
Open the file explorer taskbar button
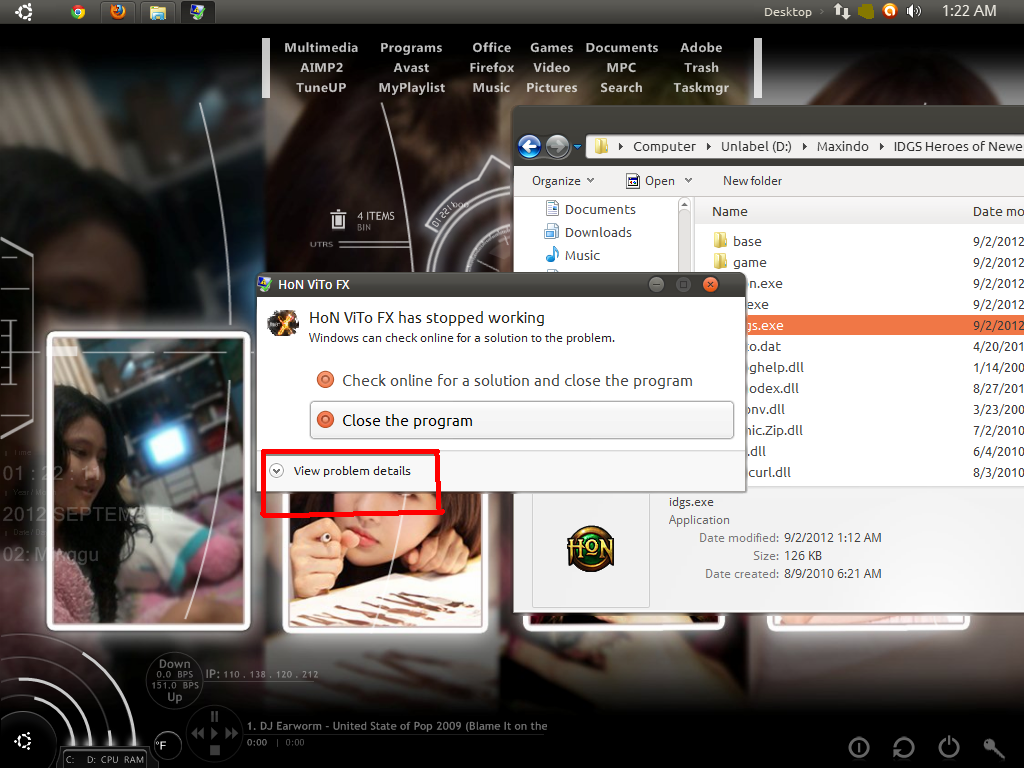pos(157,12)
